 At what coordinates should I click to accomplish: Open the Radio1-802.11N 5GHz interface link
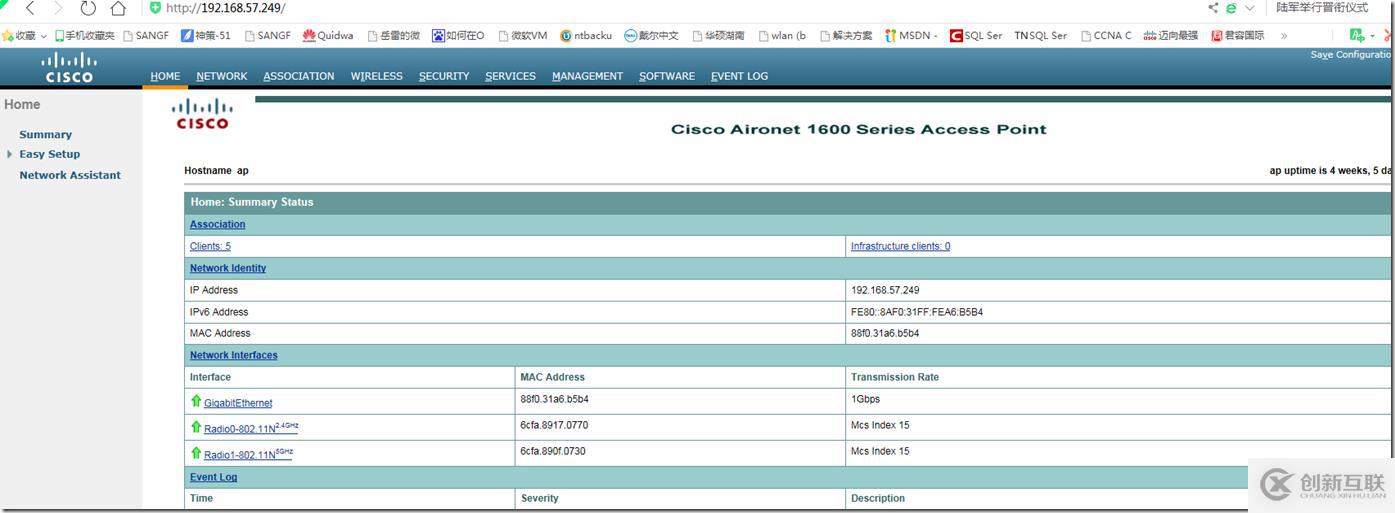[x=248, y=453]
